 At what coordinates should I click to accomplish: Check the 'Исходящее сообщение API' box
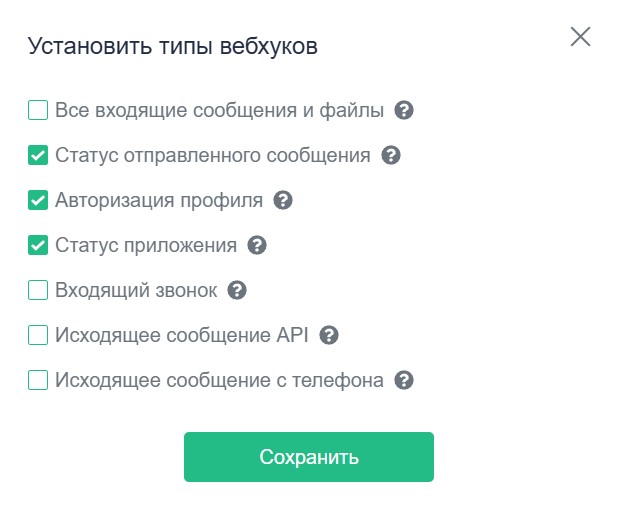pos(38,335)
